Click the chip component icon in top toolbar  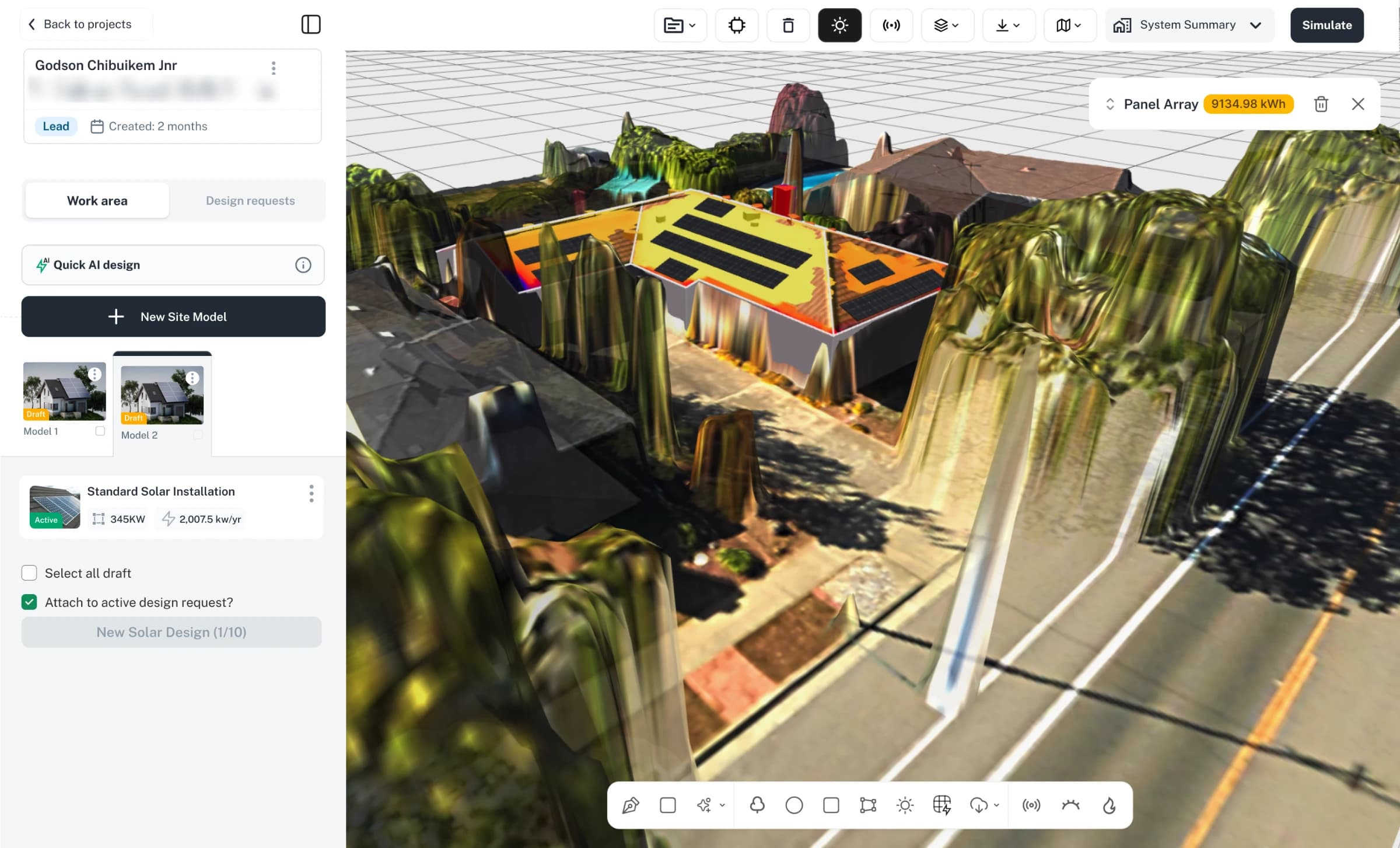click(737, 25)
